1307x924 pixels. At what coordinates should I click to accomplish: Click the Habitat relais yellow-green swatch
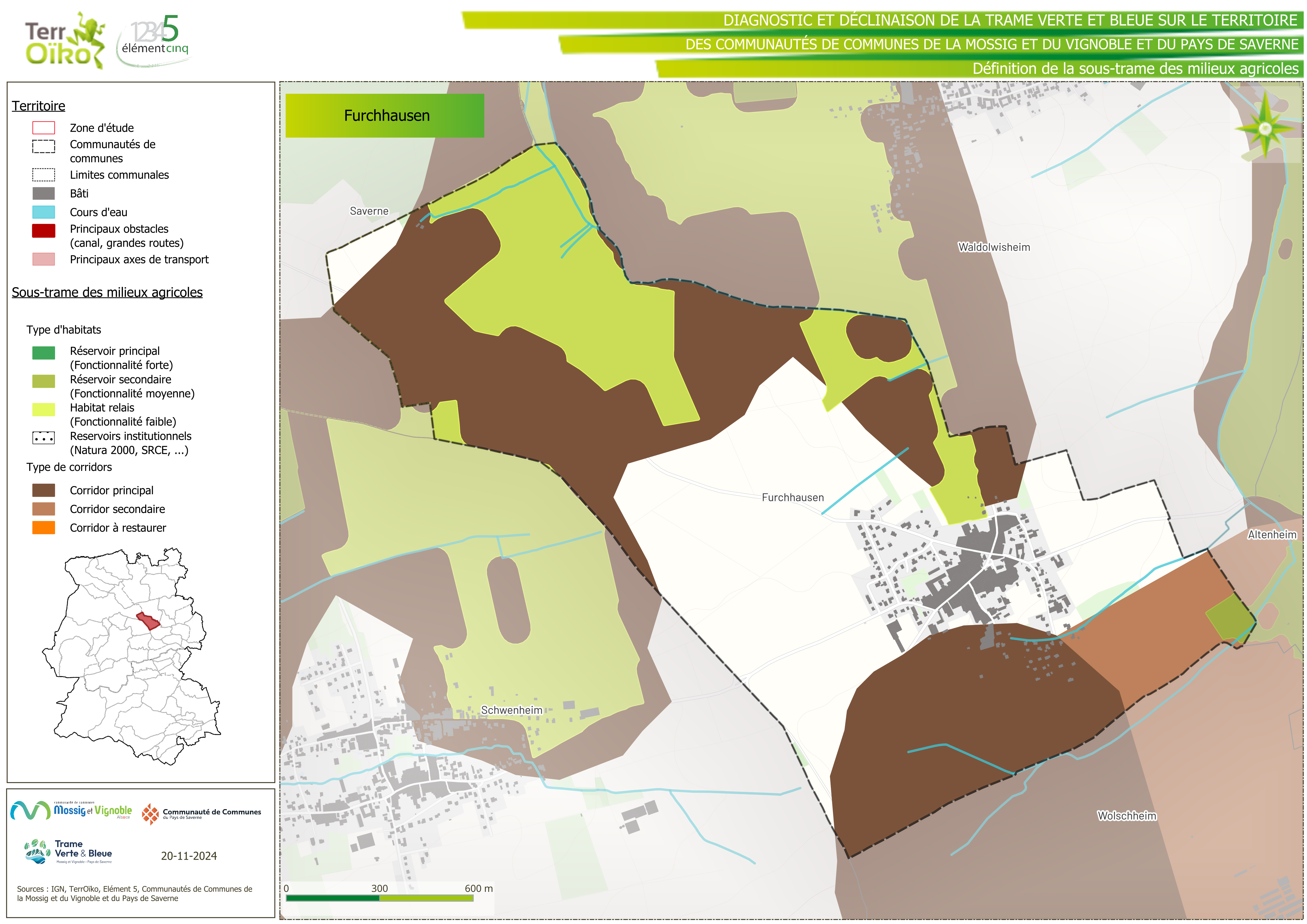(44, 409)
